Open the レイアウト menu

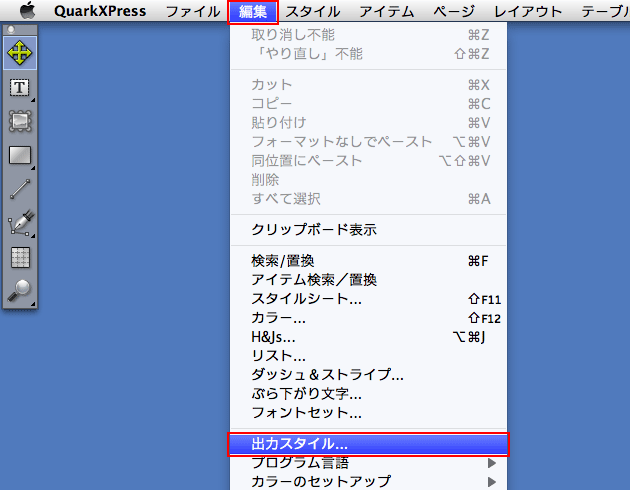click(x=528, y=11)
